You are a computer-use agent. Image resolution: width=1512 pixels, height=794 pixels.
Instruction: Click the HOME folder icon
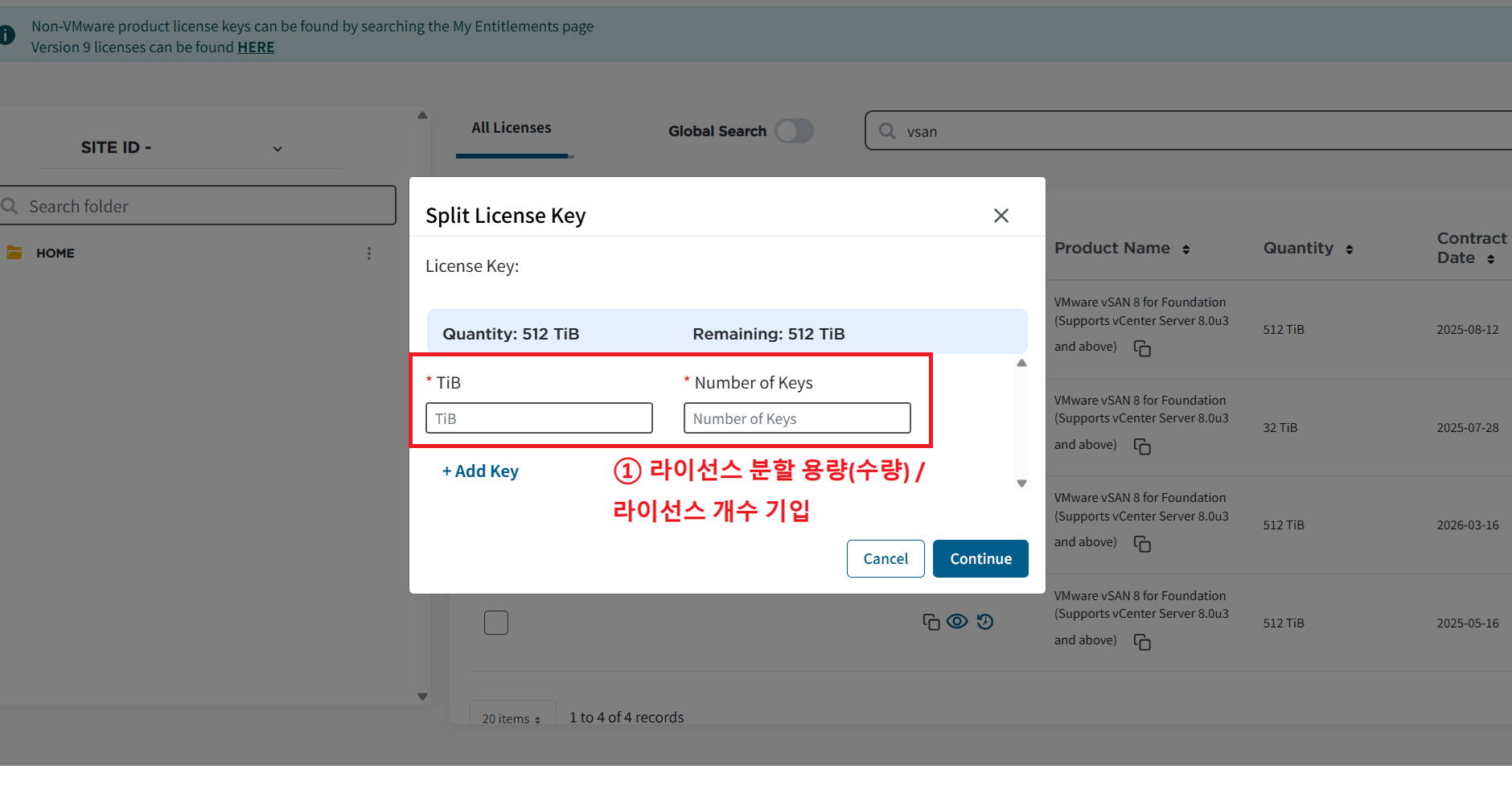[14, 253]
